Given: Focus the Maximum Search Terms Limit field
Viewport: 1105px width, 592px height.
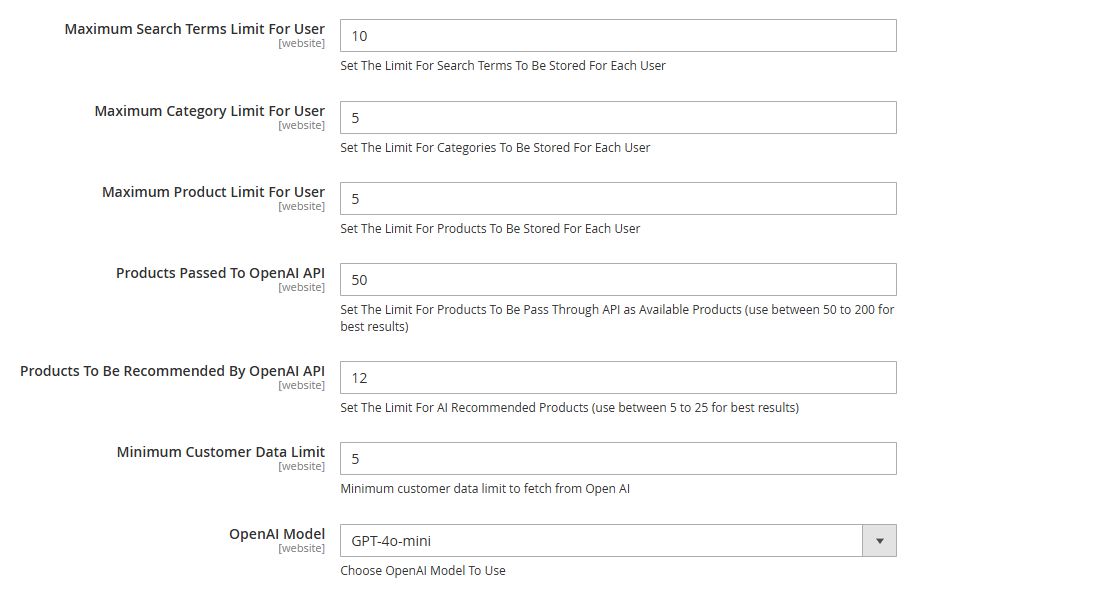Looking at the screenshot, I should 618,35.
